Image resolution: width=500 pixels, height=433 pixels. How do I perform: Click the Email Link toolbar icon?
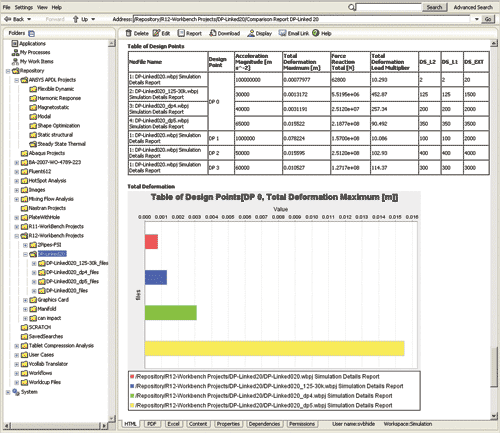point(282,33)
